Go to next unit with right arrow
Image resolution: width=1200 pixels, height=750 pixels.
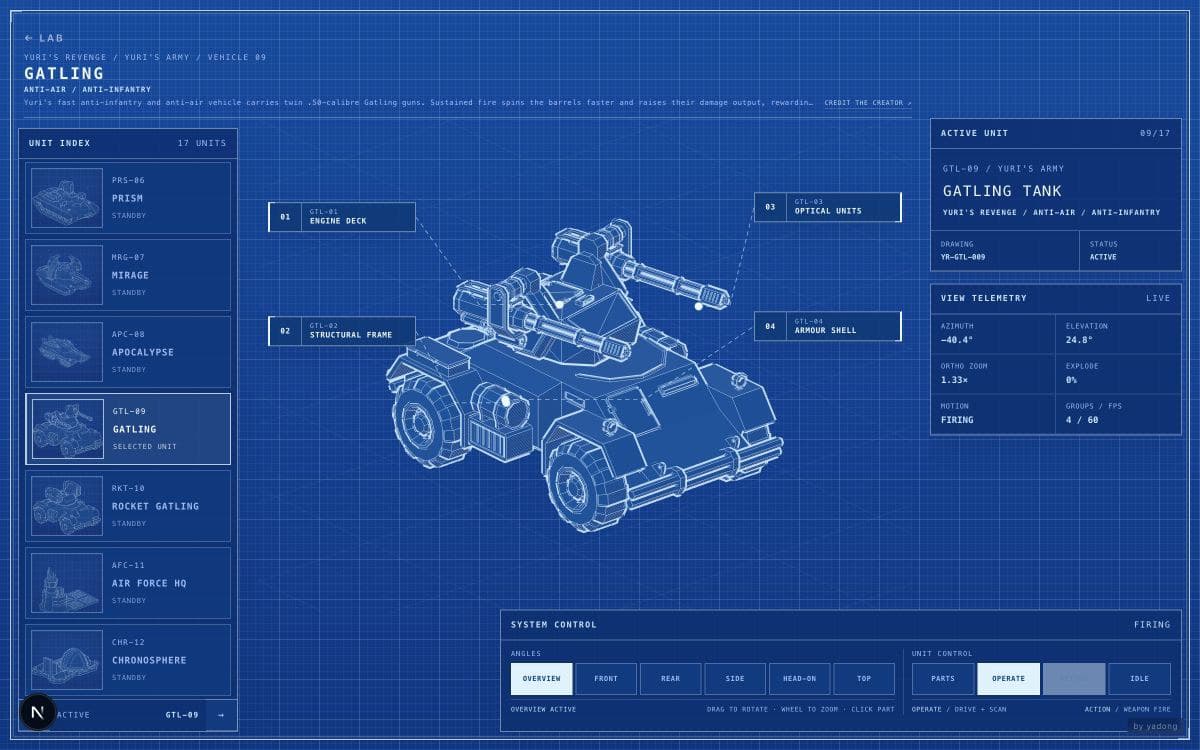coord(221,715)
